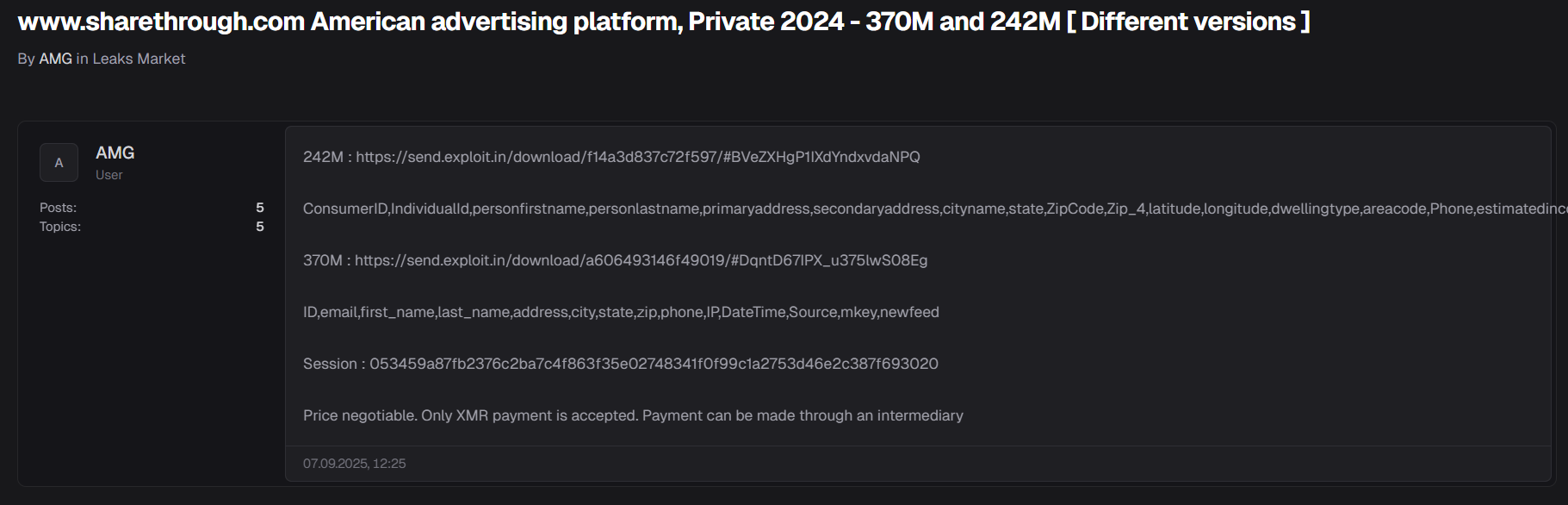Screen dimensions: 1568x505
Task: Click the AMG avatar icon
Action: pos(59,162)
